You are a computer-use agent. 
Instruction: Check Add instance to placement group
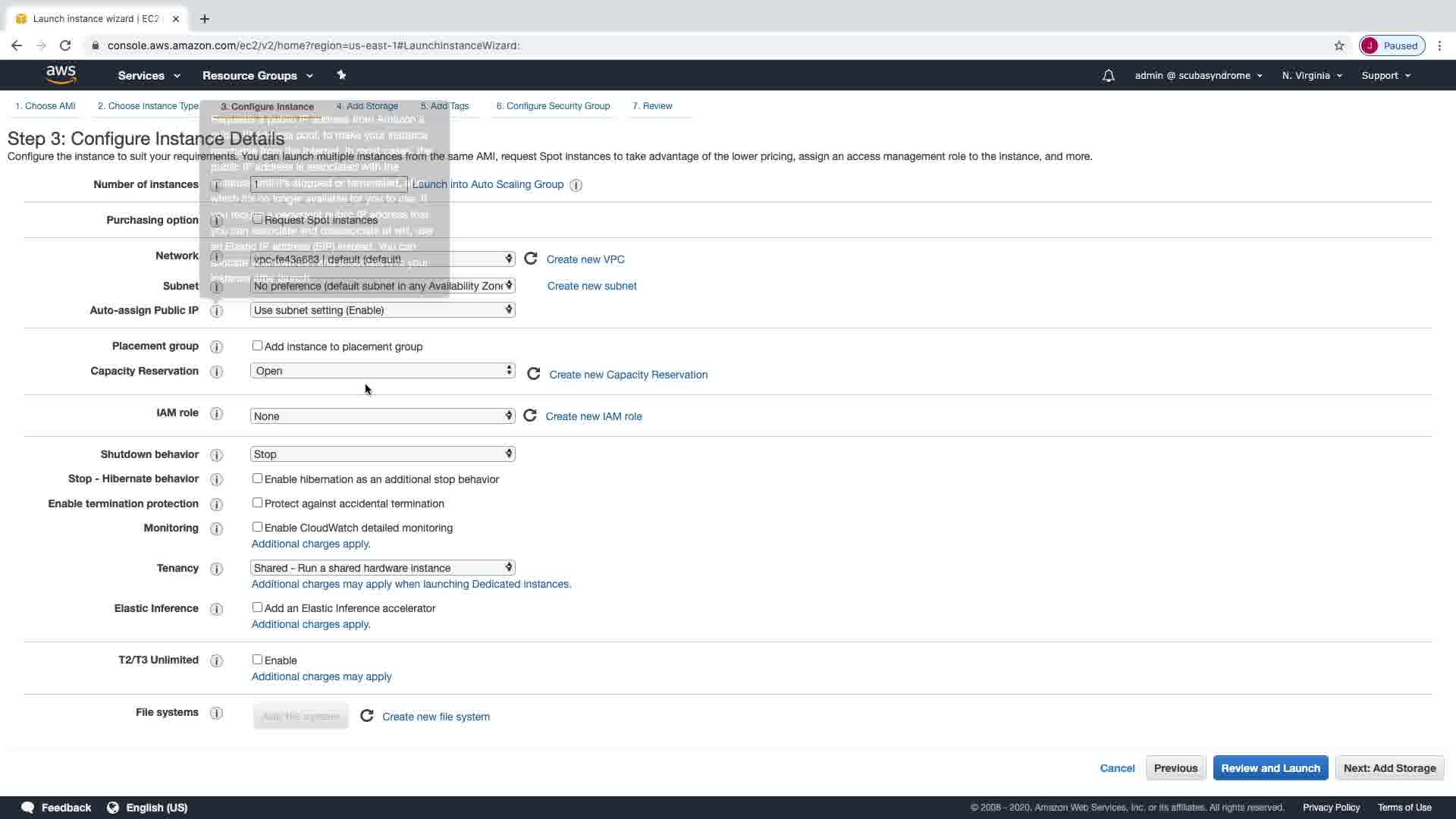258,346
